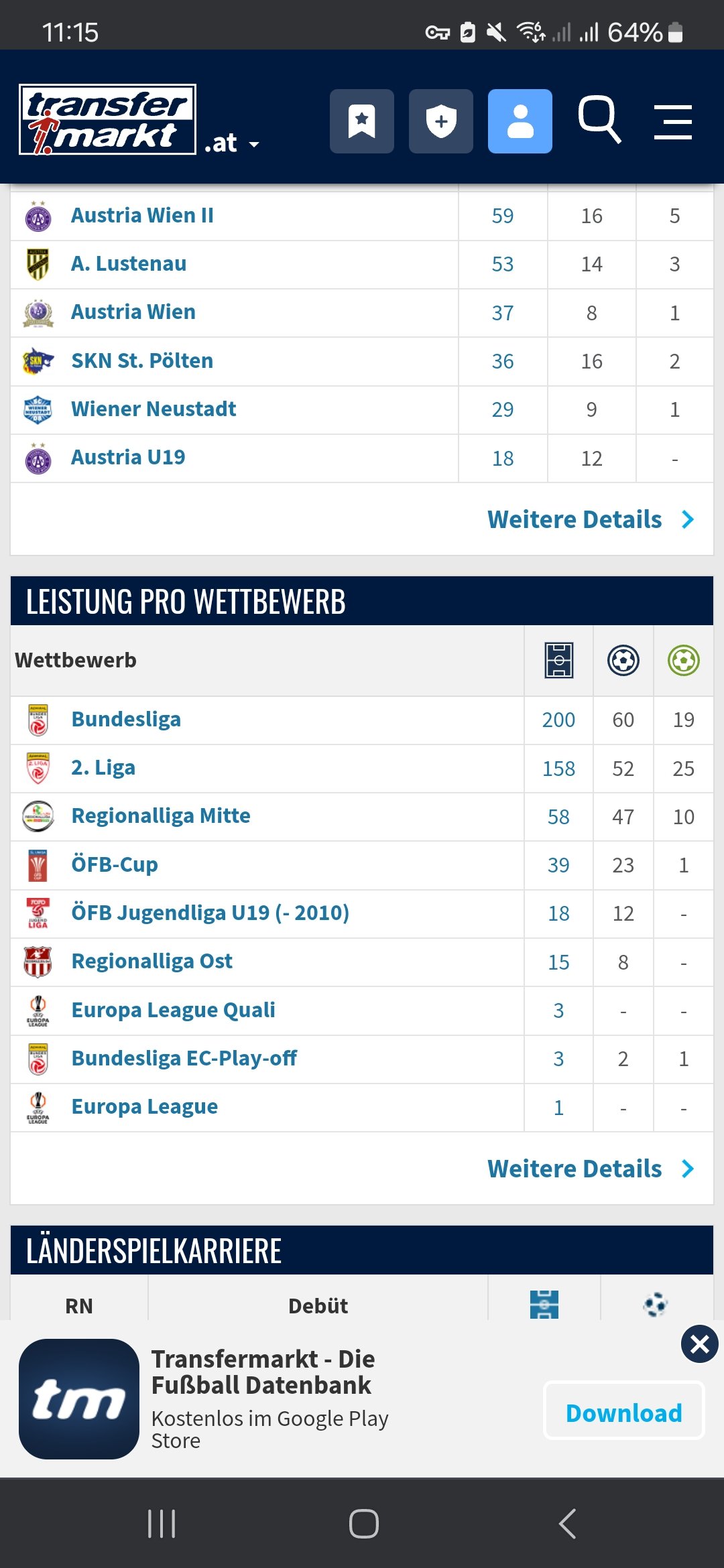Tap the shield plus icon

441,121
